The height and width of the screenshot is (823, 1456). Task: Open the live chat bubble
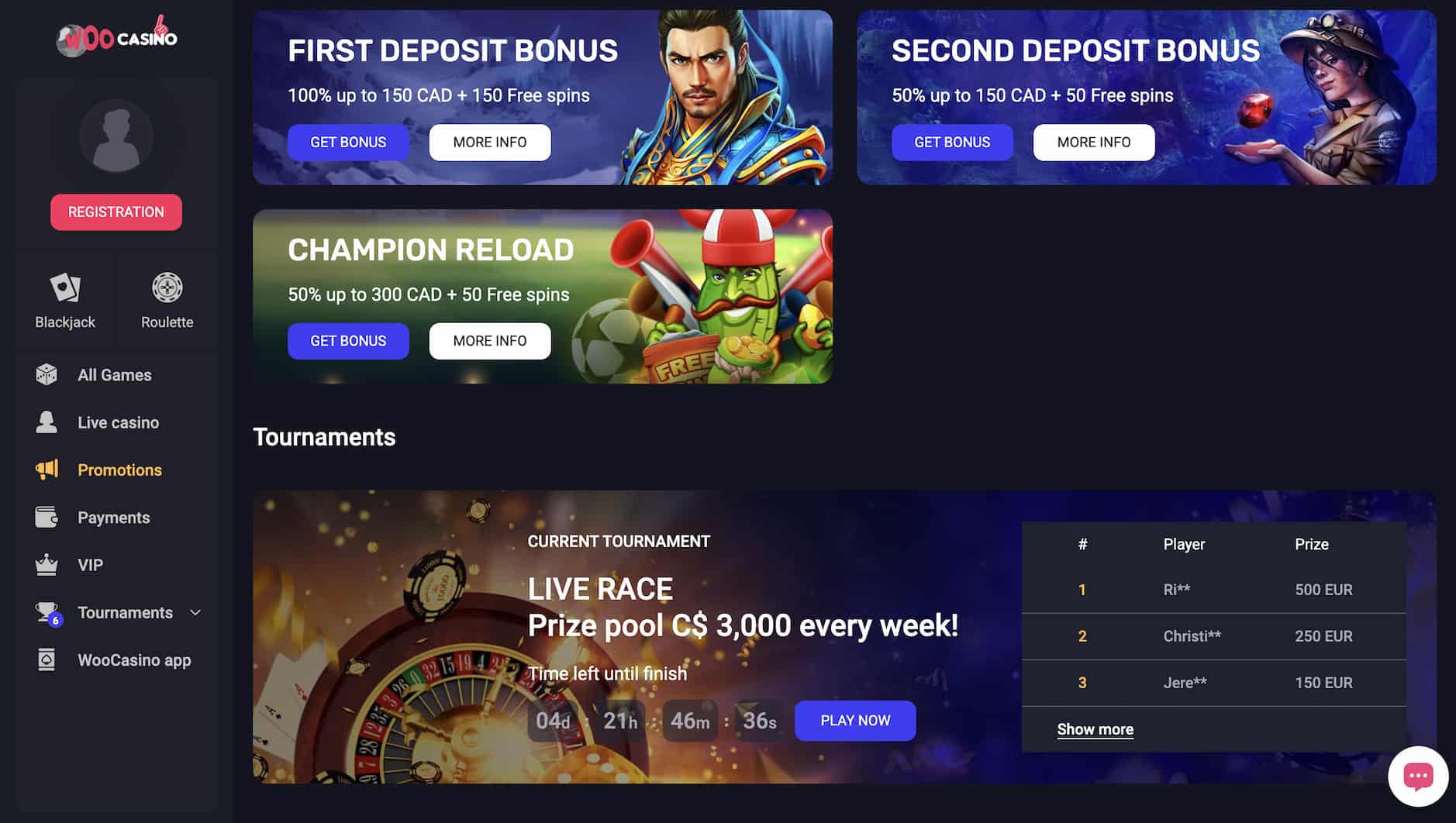coord(1418,776)
